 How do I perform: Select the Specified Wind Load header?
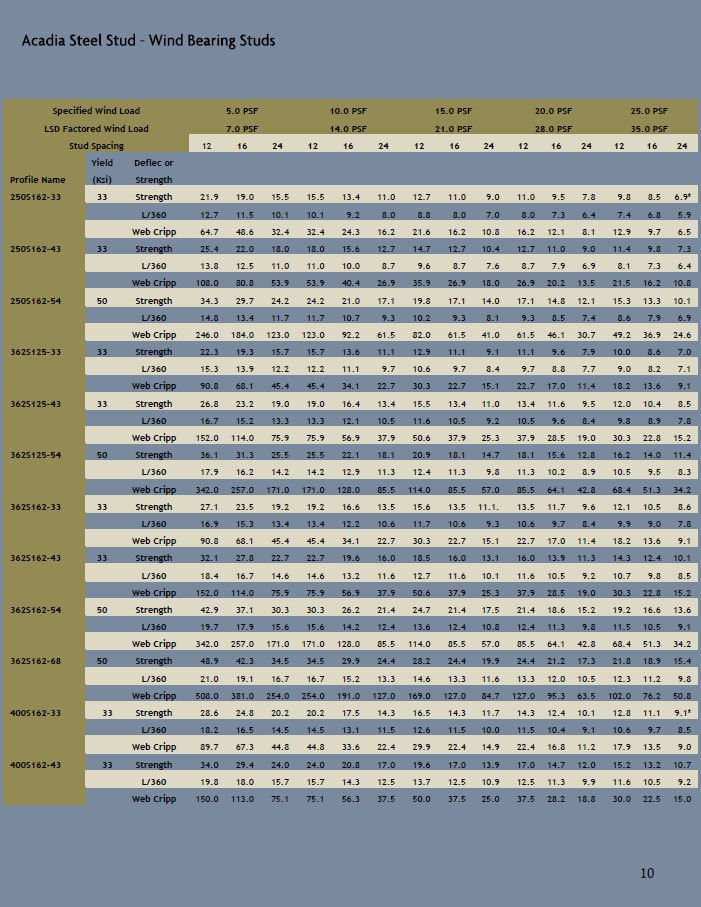click(x=96, y=111)
